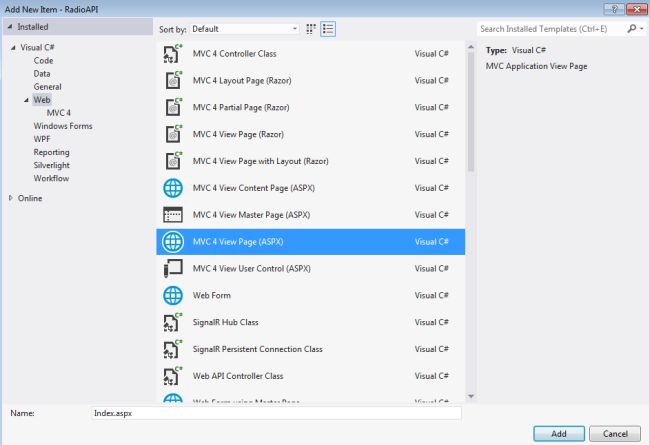Expand the Online templates node
The image size is (650, 445).
[x=11, y=198]
